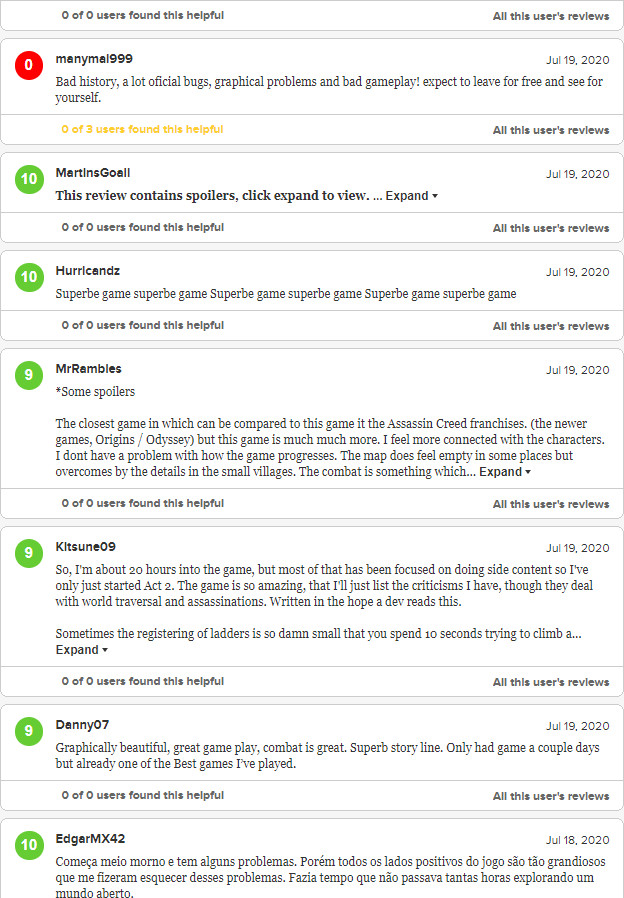This screenshot has width=624, height=898.
Task: Open EdgarMX42's user profile
Action: [x=90, y=839]
